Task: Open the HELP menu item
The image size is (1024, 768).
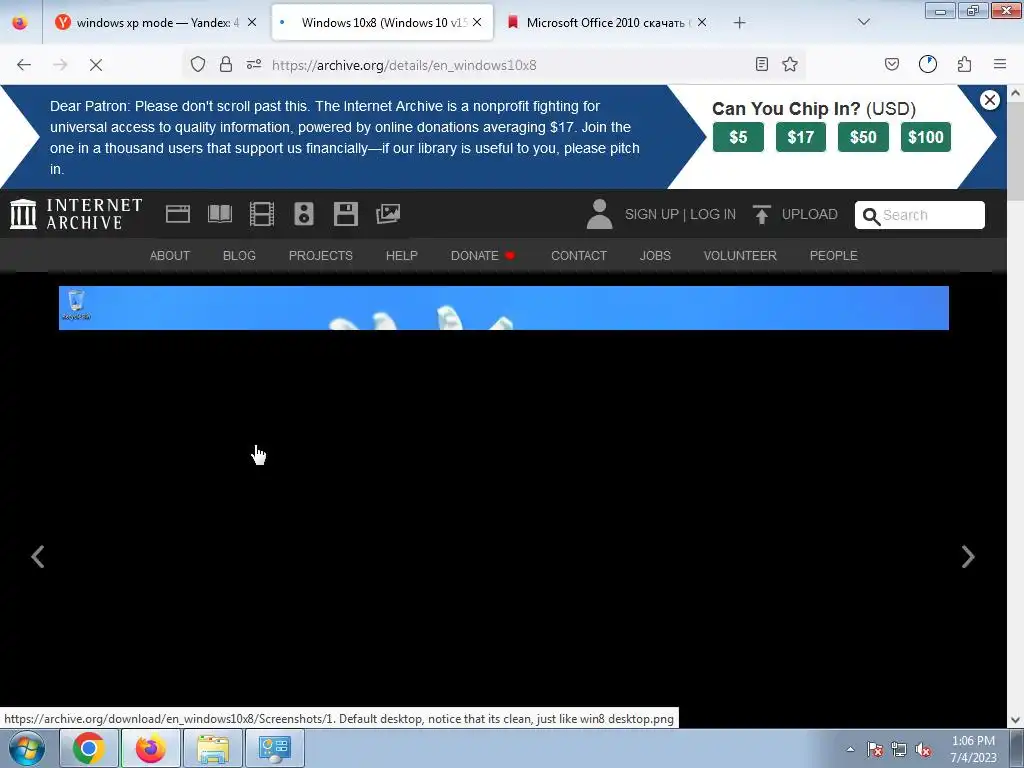Action: pos(402,255)
